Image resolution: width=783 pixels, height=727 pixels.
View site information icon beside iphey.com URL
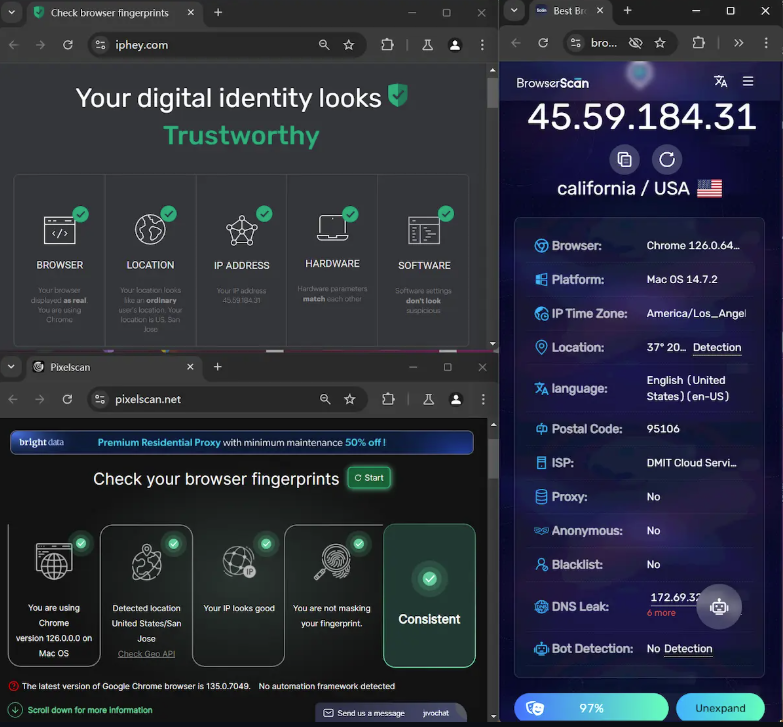(x=100, y=45)
